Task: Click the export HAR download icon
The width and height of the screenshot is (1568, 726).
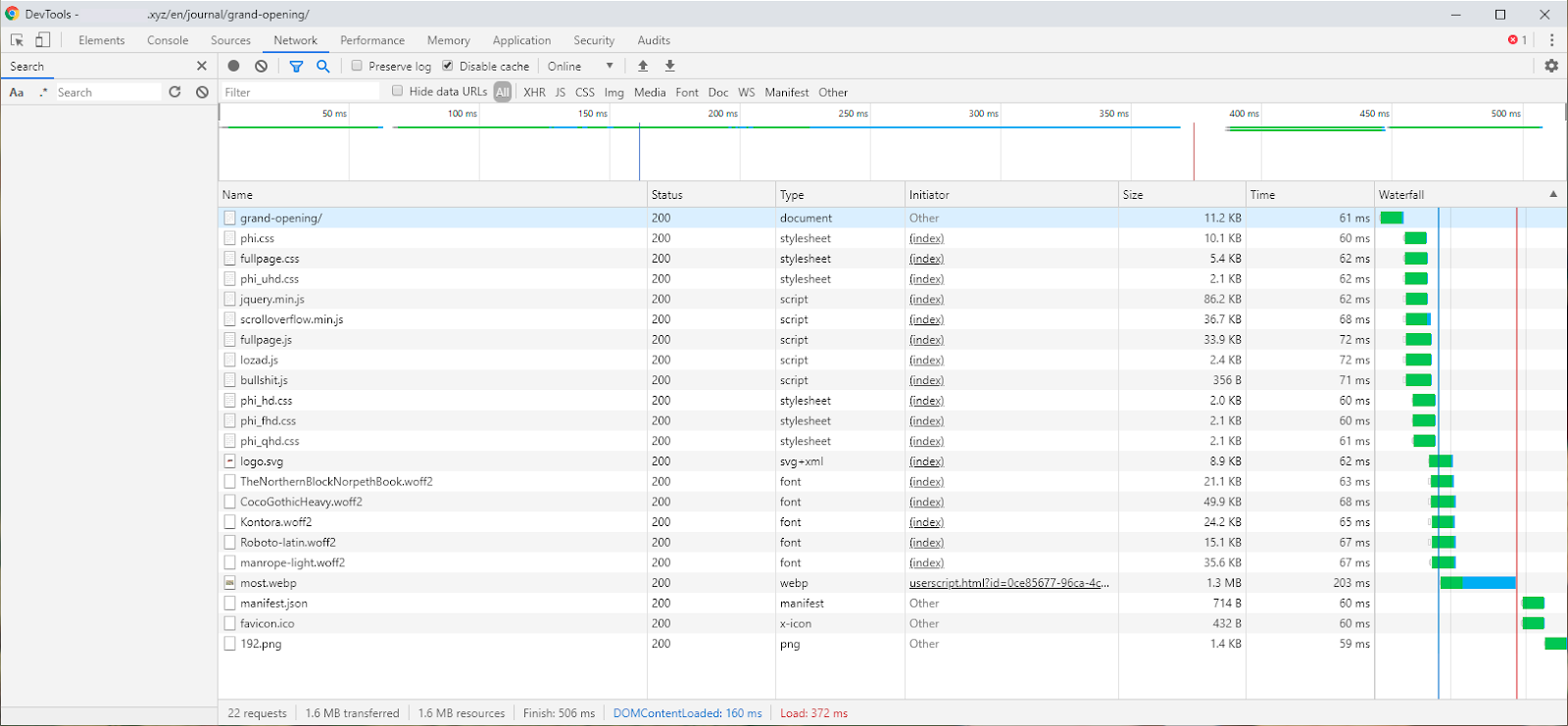Action: 670,66
